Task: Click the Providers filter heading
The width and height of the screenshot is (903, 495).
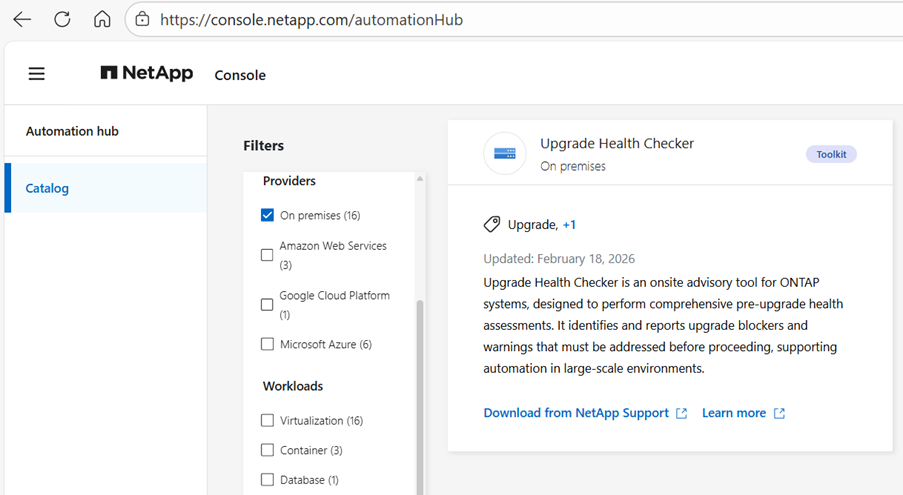Action: tap(289, 181)
